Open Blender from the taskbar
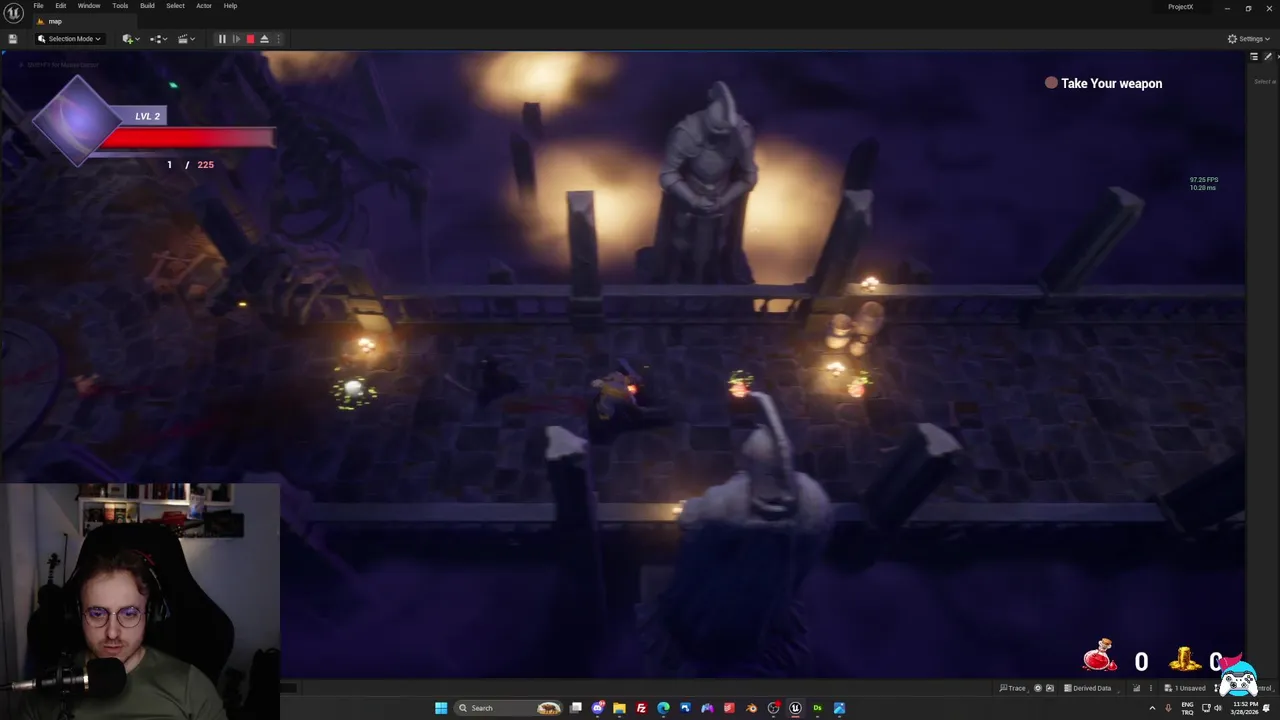This screenshot has height=720, width=1280. tap(751, 708)
